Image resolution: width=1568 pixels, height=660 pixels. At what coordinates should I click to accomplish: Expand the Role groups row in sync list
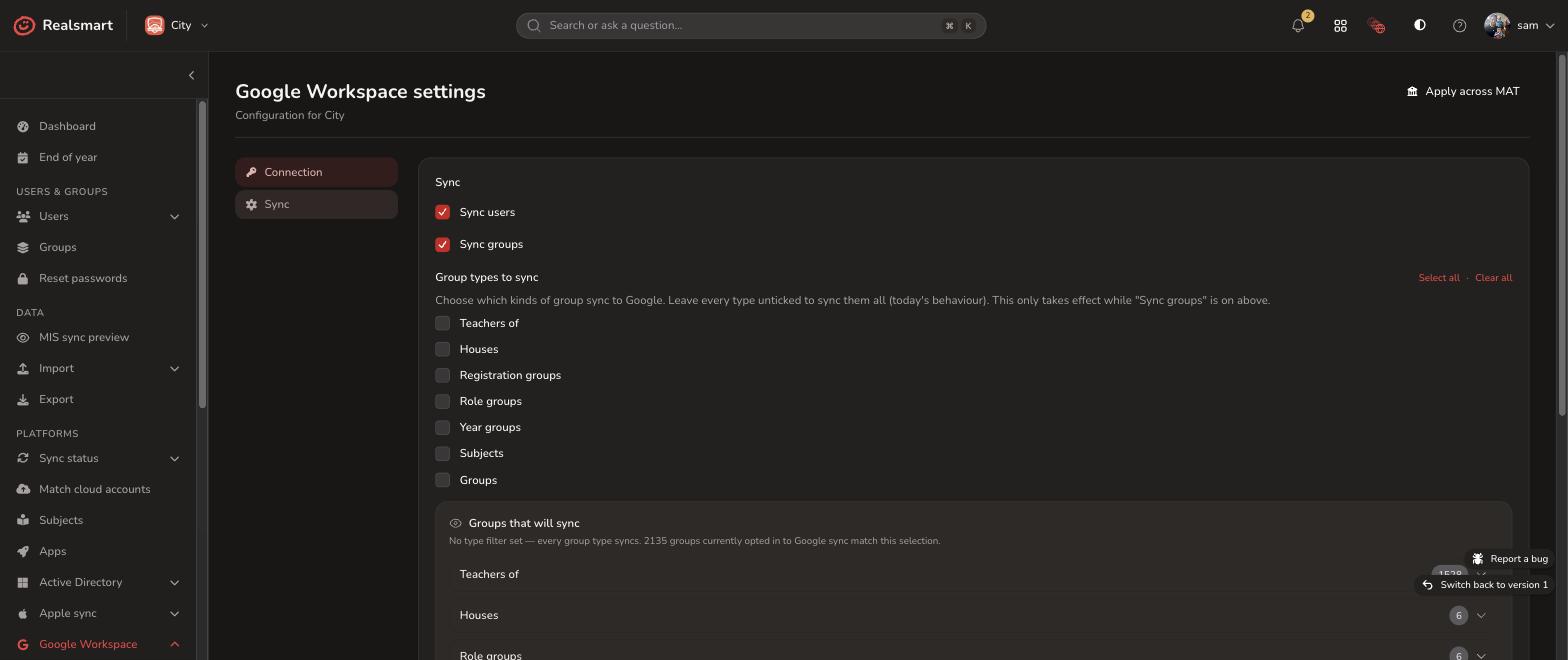tap(973, 655)
